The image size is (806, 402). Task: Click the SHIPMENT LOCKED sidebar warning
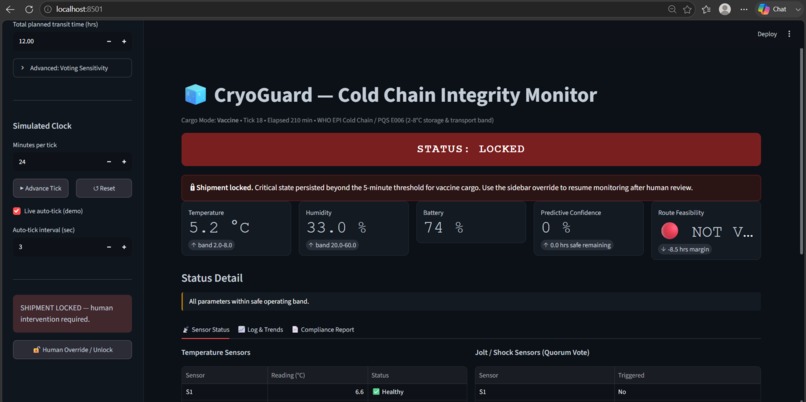coord(72,314)
